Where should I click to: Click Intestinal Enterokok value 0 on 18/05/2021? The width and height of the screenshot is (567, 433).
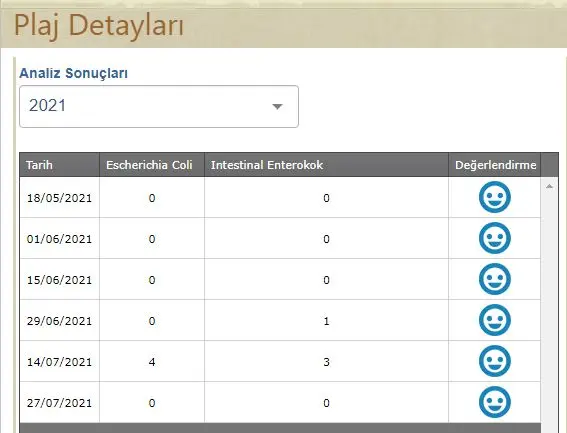pos(326,198)
